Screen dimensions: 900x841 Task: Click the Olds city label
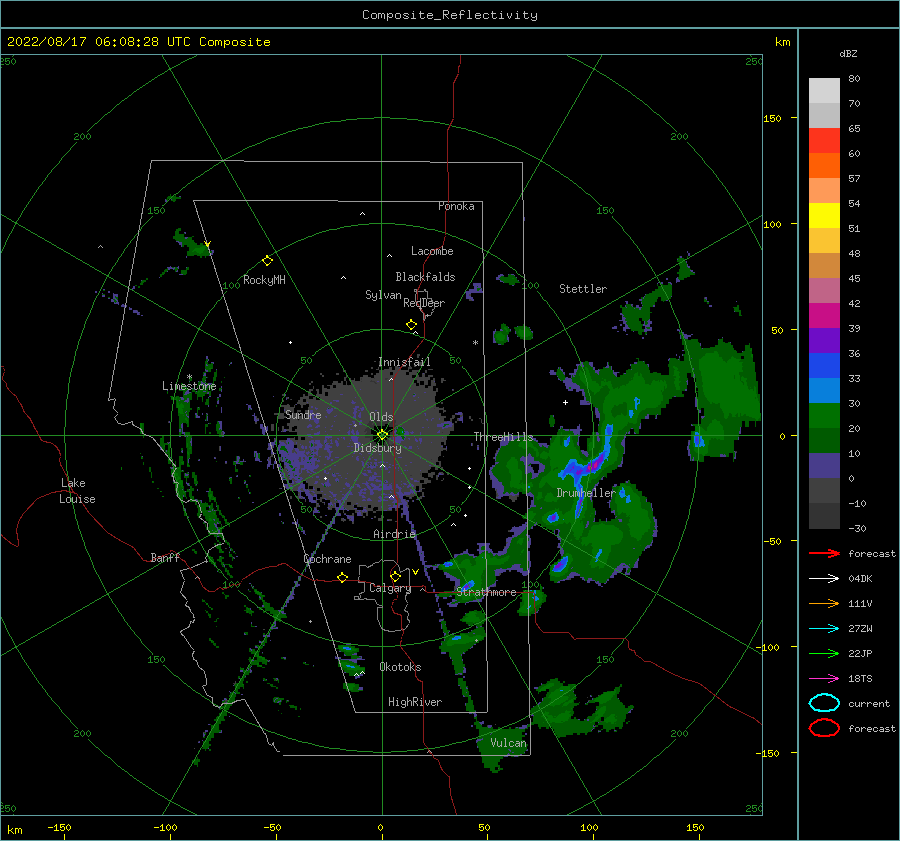tap(381, 417)
